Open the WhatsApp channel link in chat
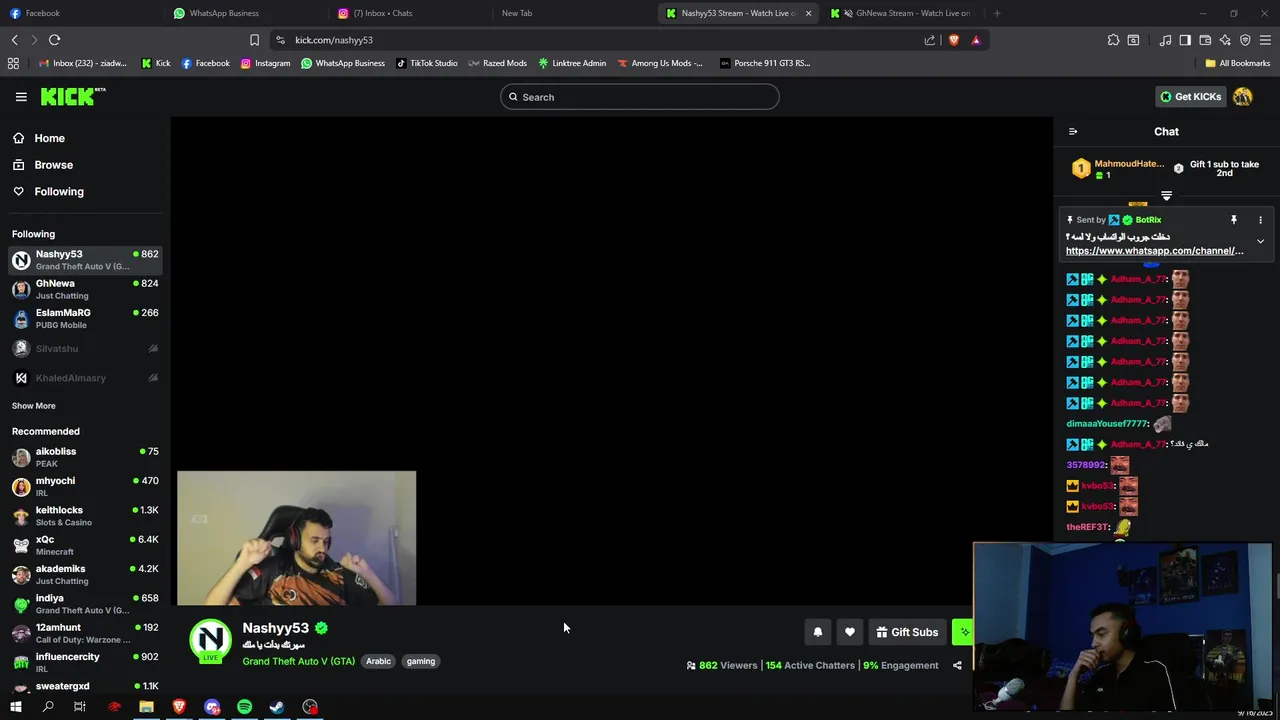Image resolution: width=1280 pixels, height=720 pixels. [x=1154, y=251]
